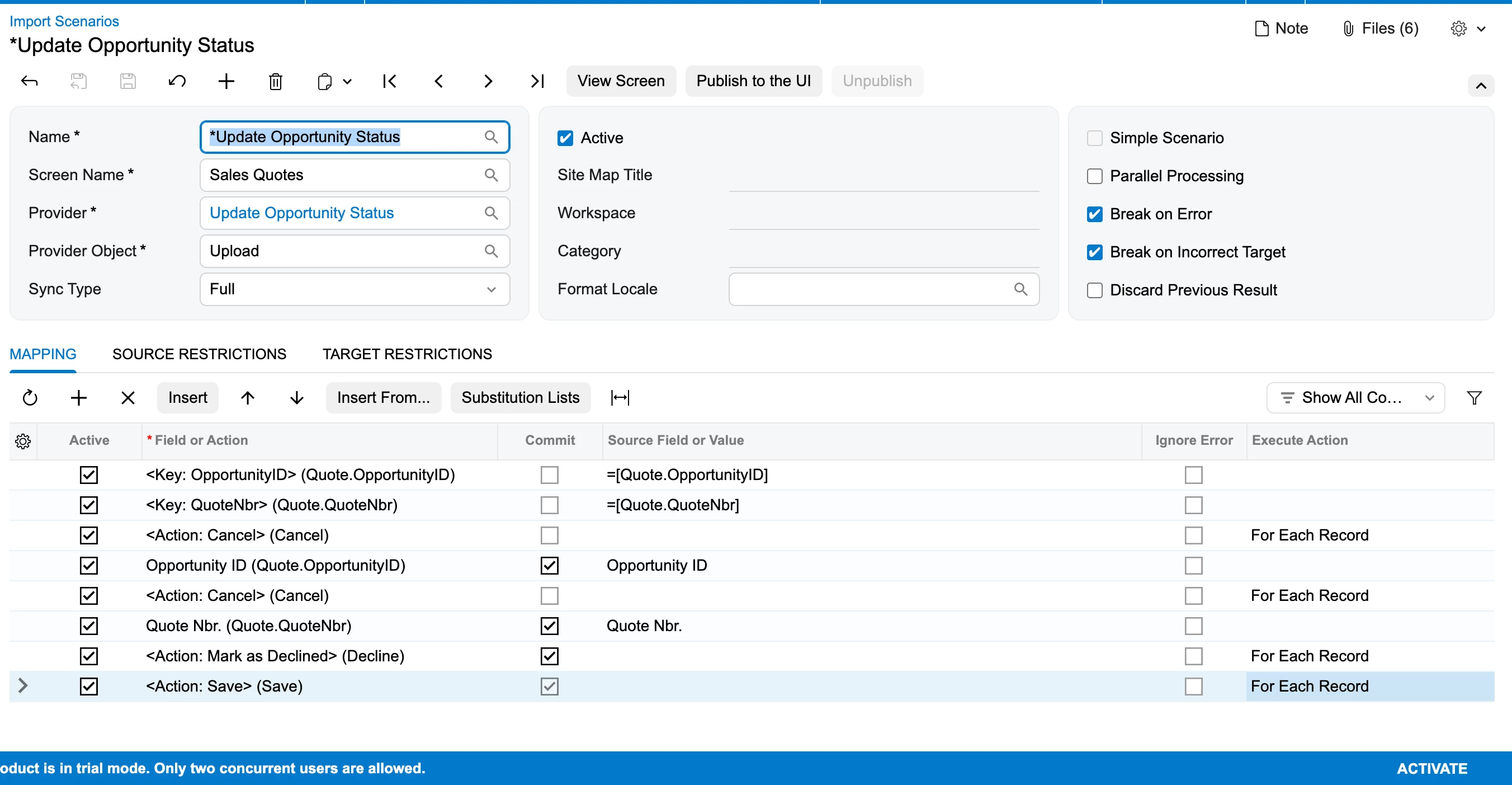Switch to Source Restrictions tab
This screenshot has width=1512, height=785.
(199, 354)
